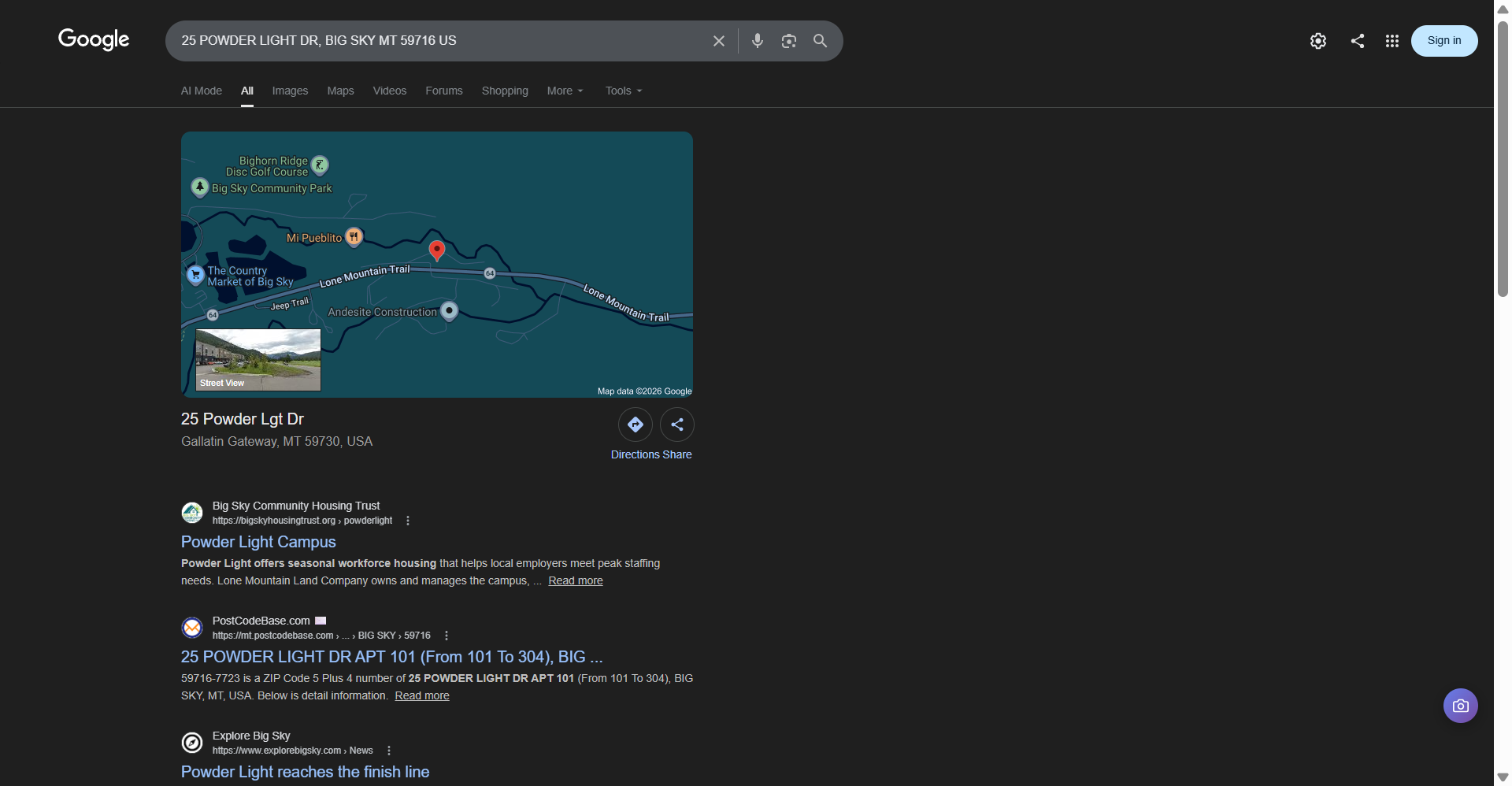This screenshot has height=786, width=1512.
Task: Expand the More dropdown
Action: coord(565,91)
